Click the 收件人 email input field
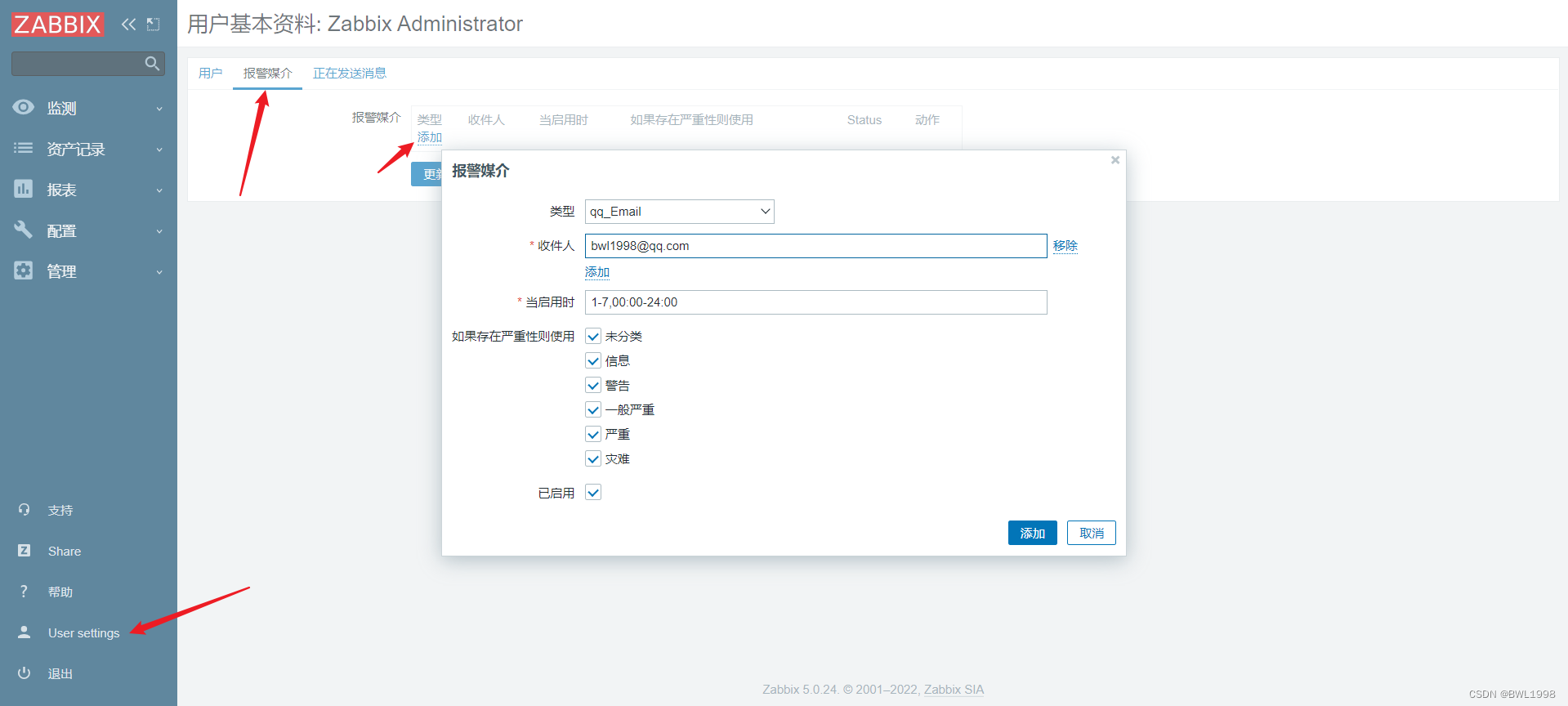This screenshot has height=706, width=1568. (x=815, y=246)
